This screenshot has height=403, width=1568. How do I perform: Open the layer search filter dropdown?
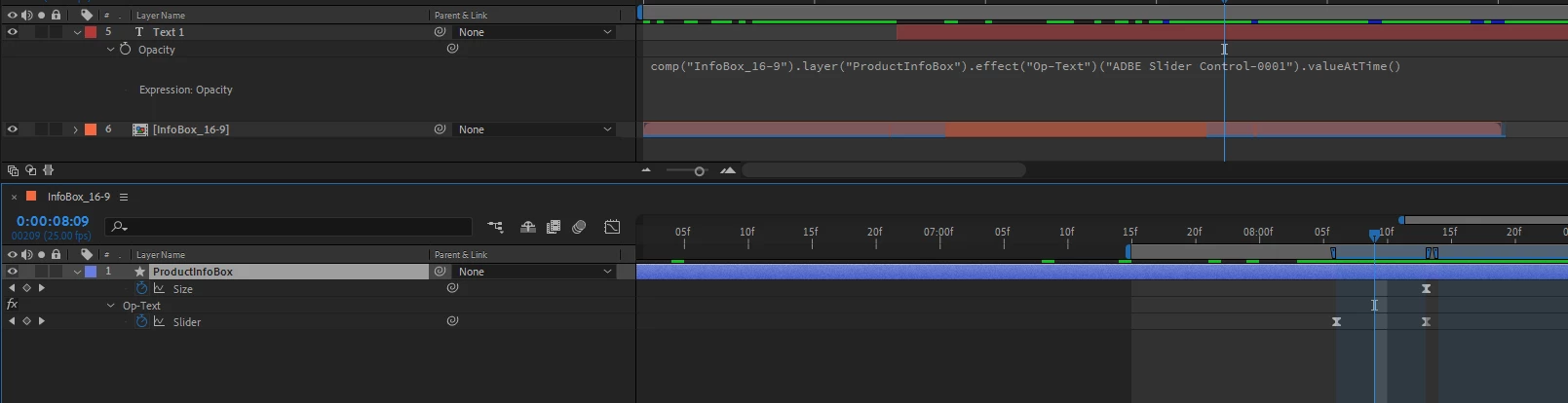click(120, 227)
